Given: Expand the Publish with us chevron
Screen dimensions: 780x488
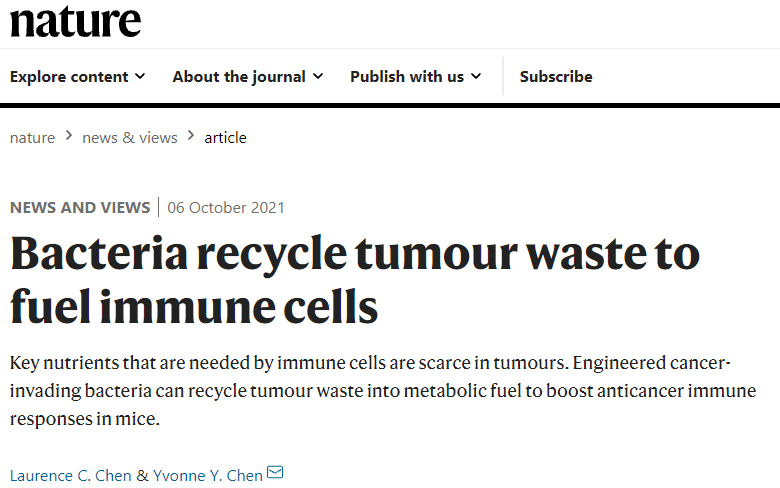Looking at the screenshot, I should pos(476,76).
